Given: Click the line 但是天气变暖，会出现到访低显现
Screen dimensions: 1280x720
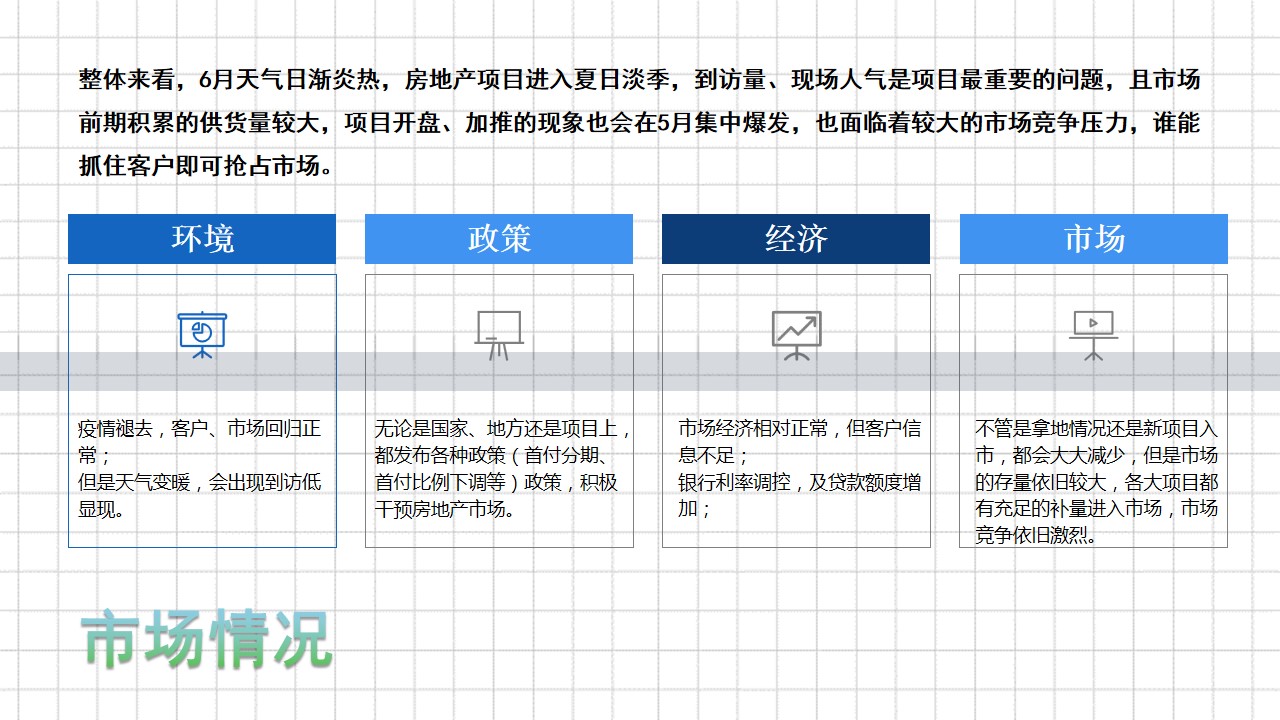Looking at the screenshot, I should tap(200, 496).
